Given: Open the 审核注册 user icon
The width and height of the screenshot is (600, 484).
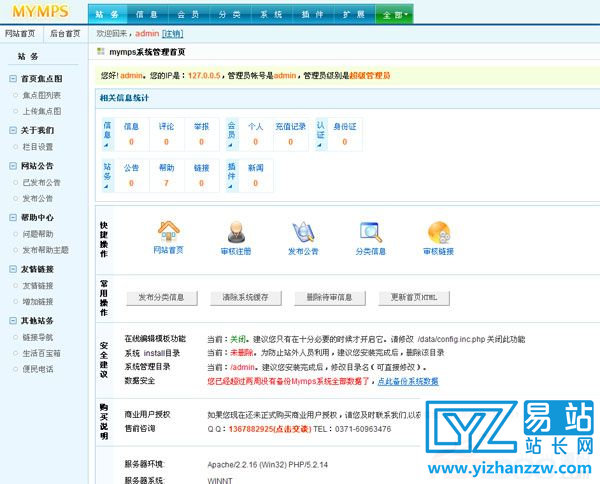Looking at the screenshot, I should coord(236,232).
